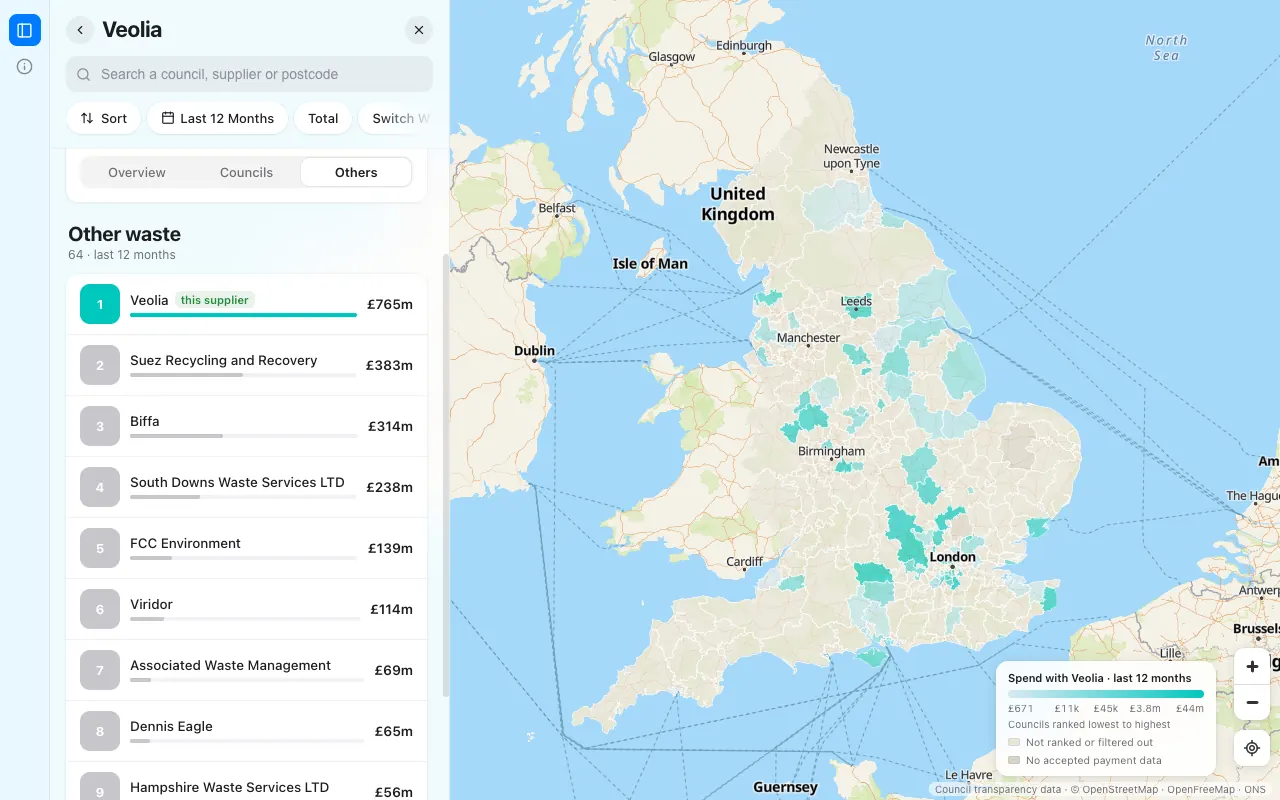The image size is (1280, 800).
Task: Click the £383m Suez spend value
Action: [x=389, y=365]
